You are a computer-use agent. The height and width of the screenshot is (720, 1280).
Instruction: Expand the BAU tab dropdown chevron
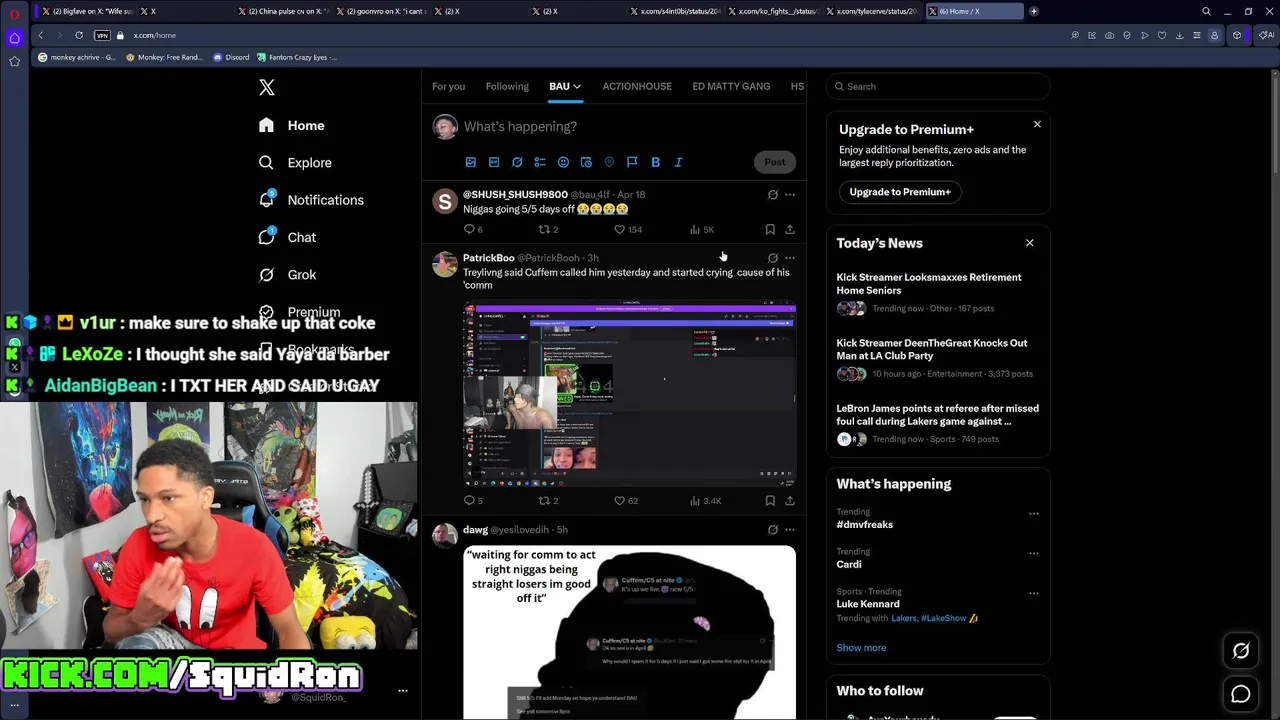[x=577, y=86]
